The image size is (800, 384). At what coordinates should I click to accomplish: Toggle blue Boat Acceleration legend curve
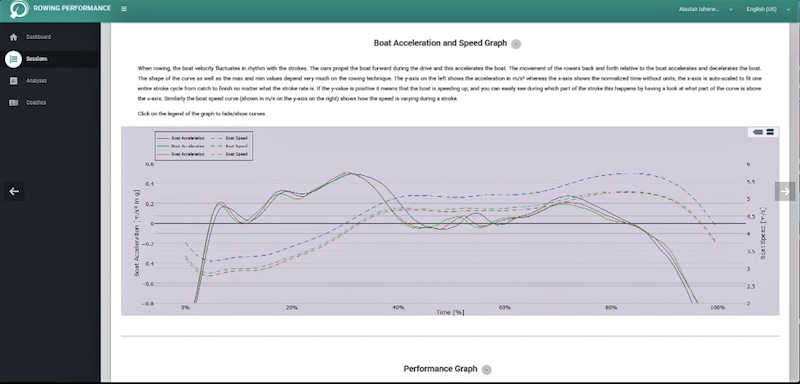click(x=182, y=138)
